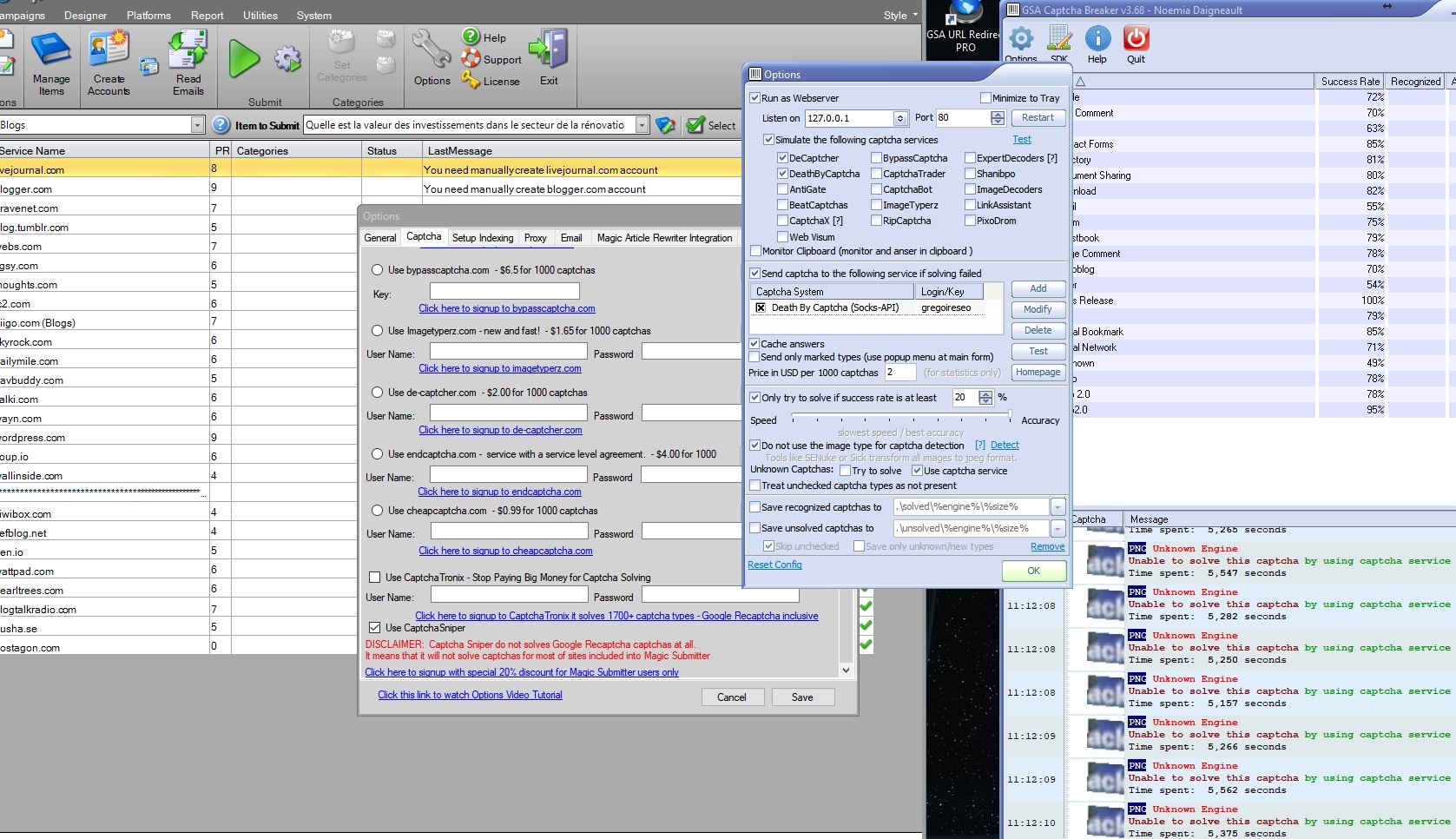
Task: Open GSA Captcha Breaker SDK icon
Action: coord(1059,38)
